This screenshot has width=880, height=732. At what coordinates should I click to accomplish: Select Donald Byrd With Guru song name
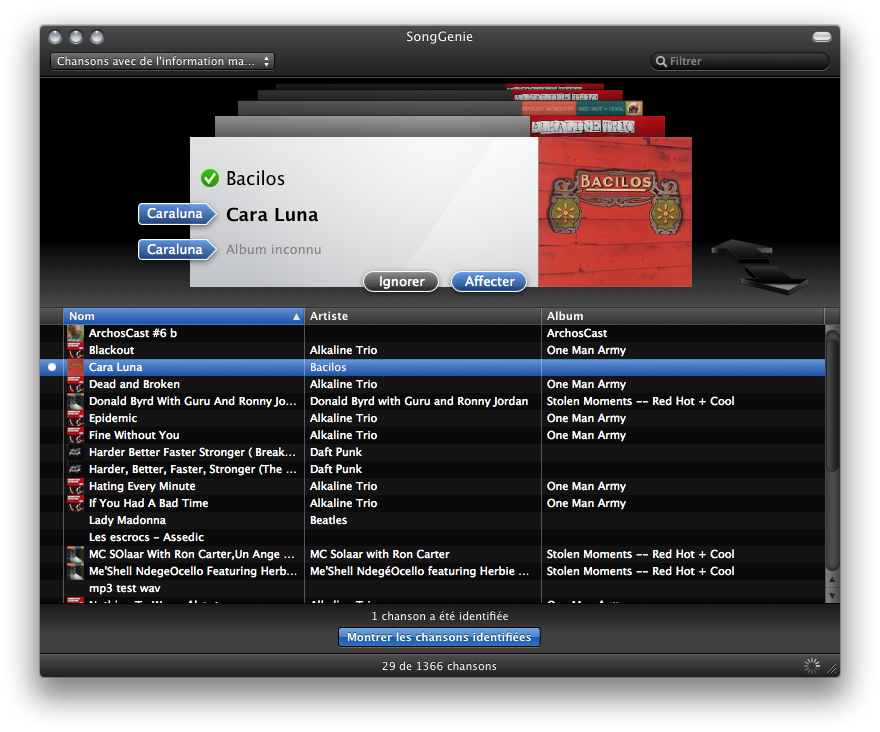tap(192, 401)
